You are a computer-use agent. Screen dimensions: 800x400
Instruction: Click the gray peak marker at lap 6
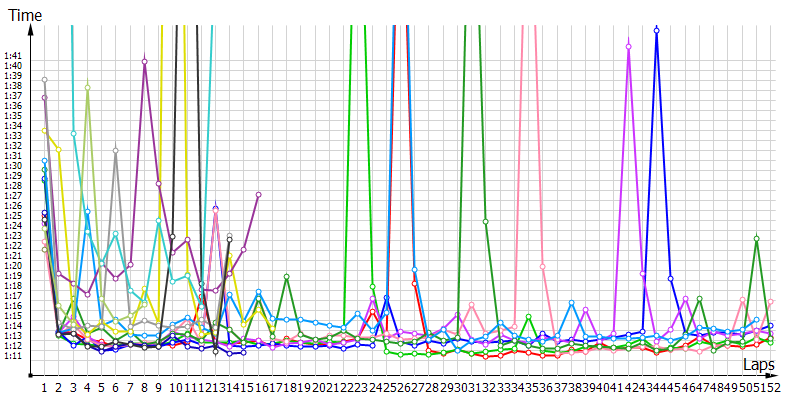click(116, 151)
